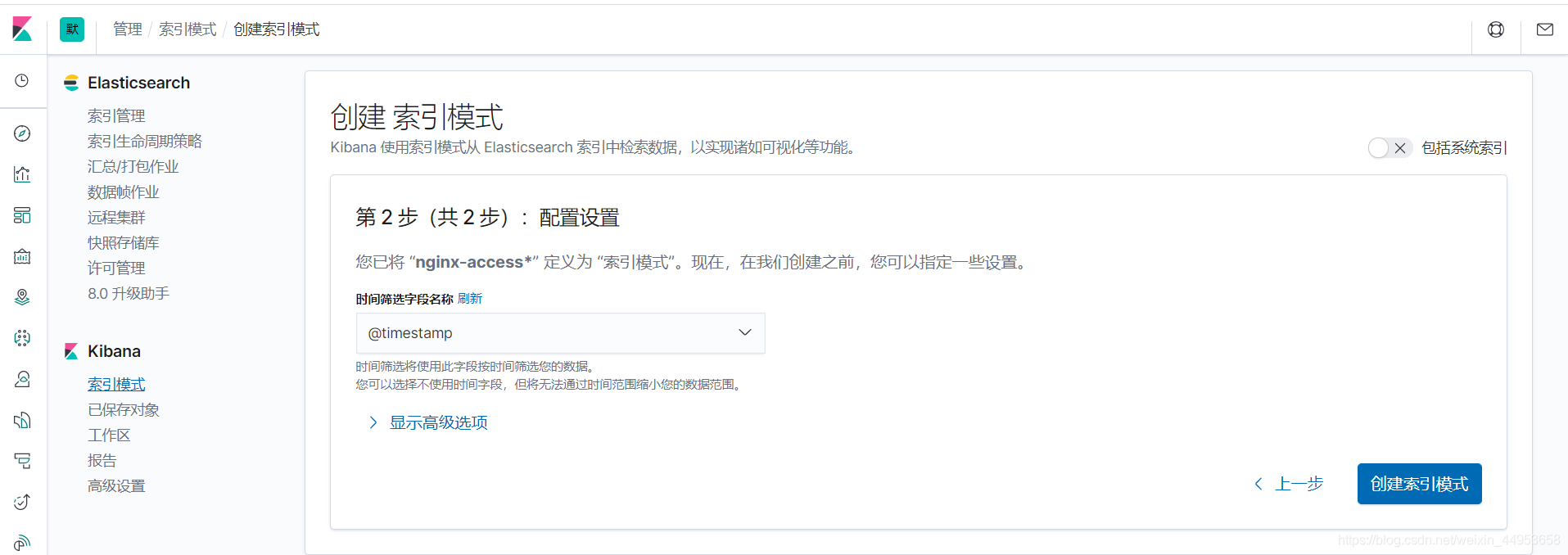Screen dimensions: 1568x555
Task: Open the newsfeed mail icon
Action: click(x=1545, y=29)
